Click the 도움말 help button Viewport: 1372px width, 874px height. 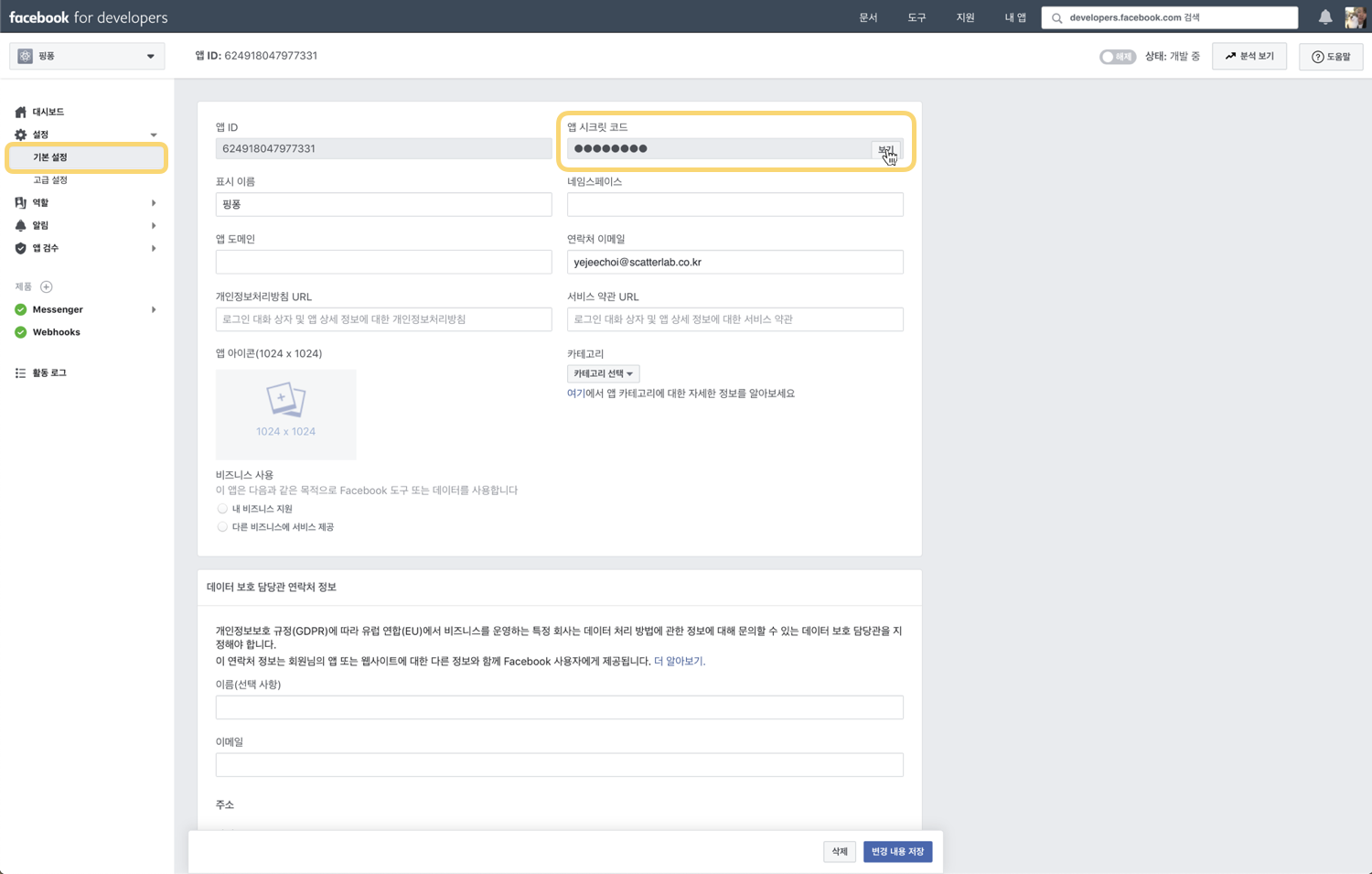click(1331, 57)
